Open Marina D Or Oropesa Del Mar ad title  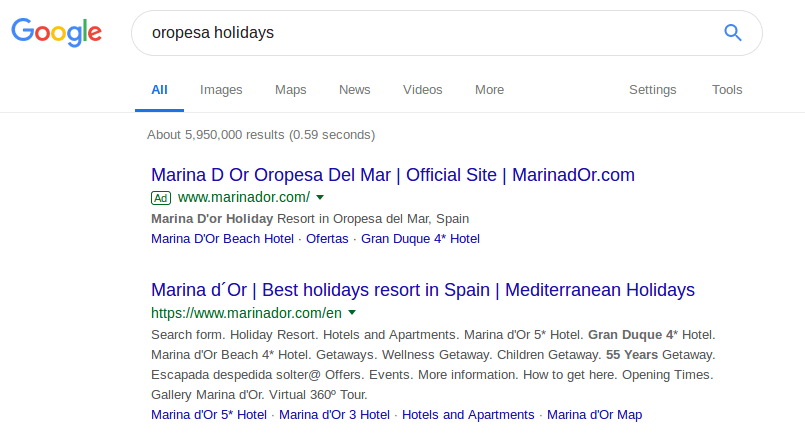pyautogui.click(x=393, y=175)
